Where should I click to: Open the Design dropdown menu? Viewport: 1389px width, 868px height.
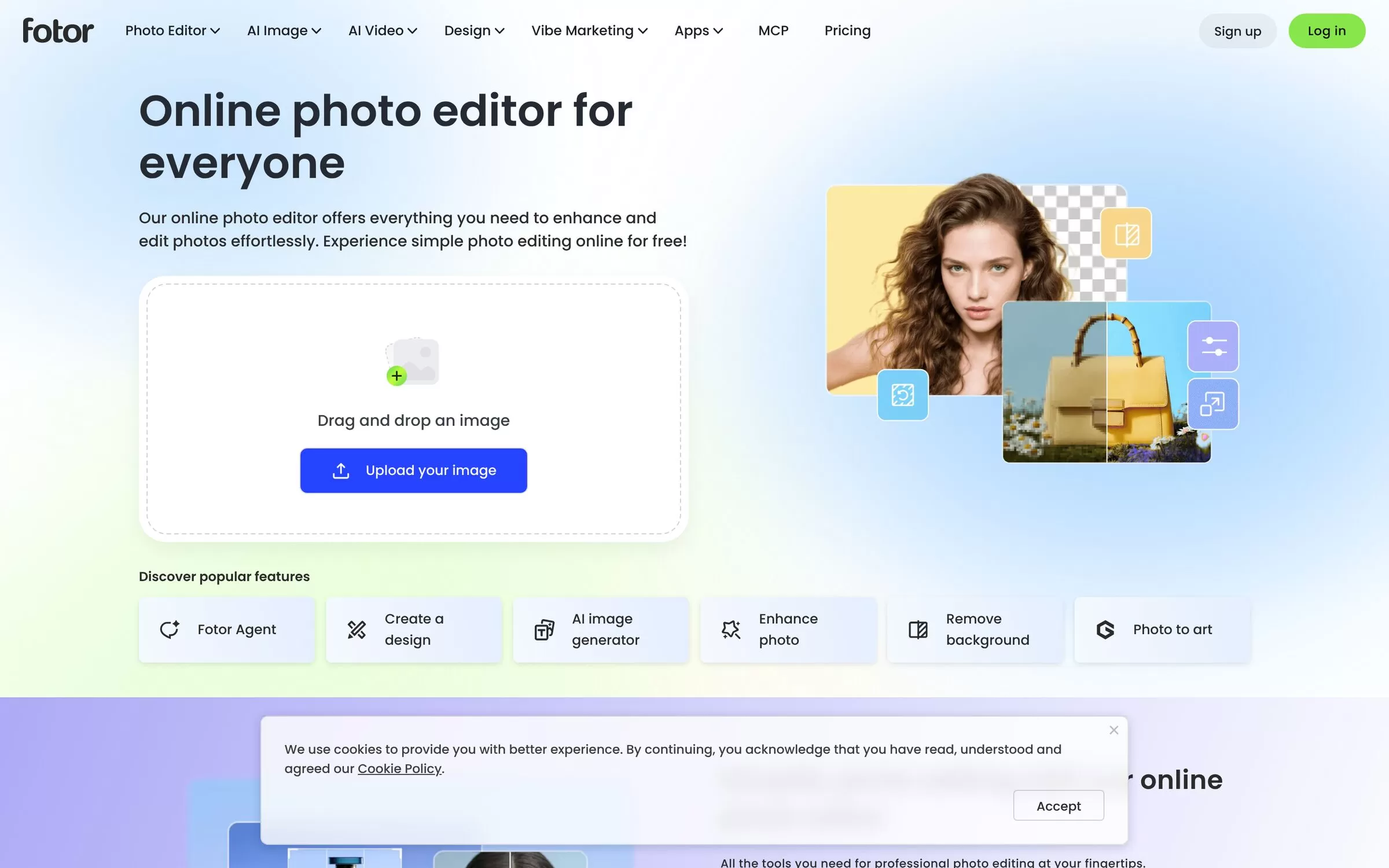(x=474, y=31)
